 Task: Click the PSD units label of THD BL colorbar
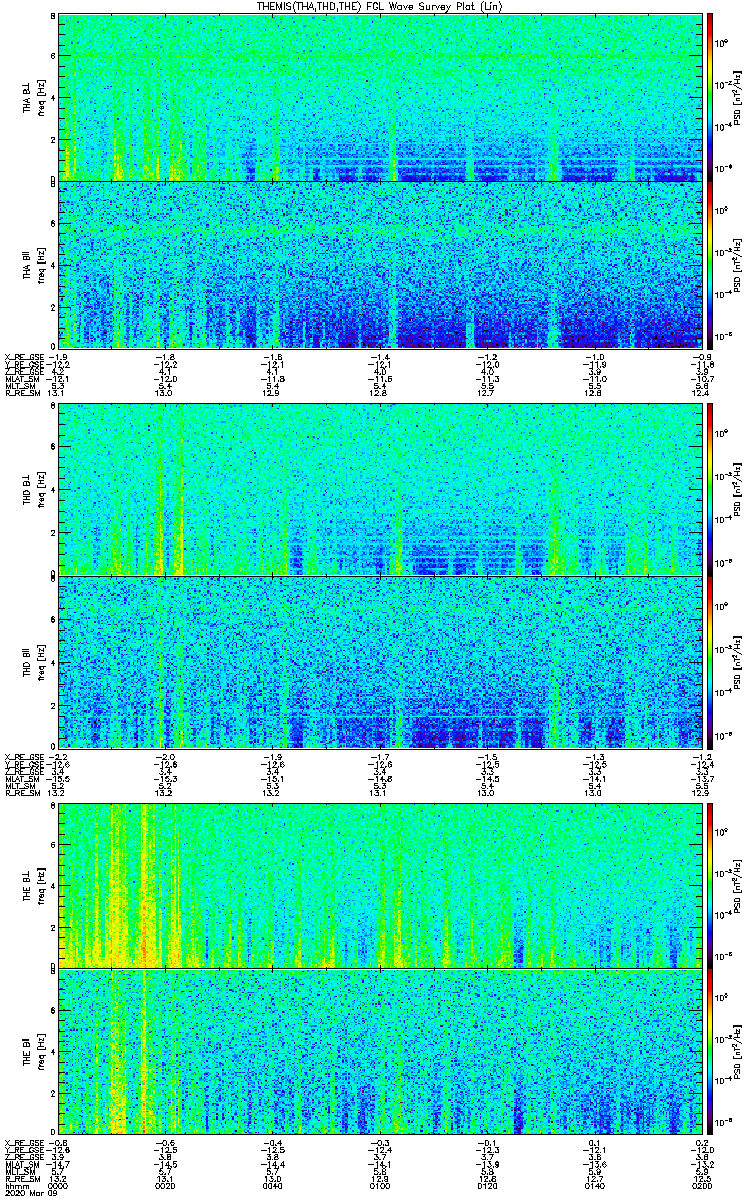click(x=739, y=489)
